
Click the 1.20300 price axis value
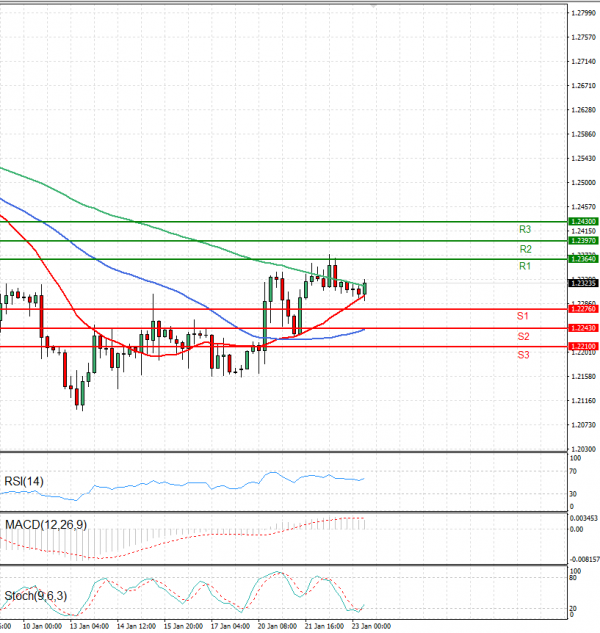tap(583, 449)
